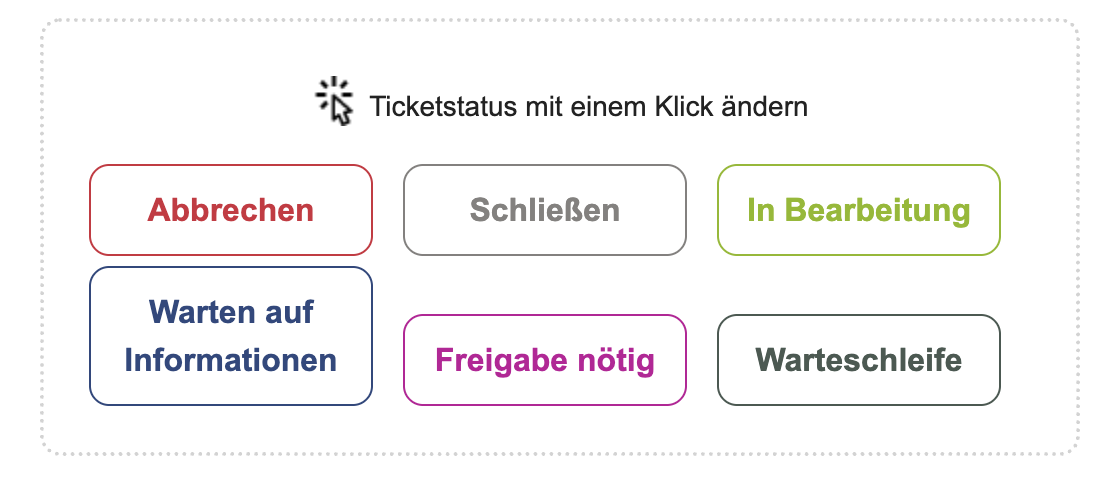Put ticket on hold with Warteschleife
The width and height of the screenshot is (1100, 478).
coord(859,360)
